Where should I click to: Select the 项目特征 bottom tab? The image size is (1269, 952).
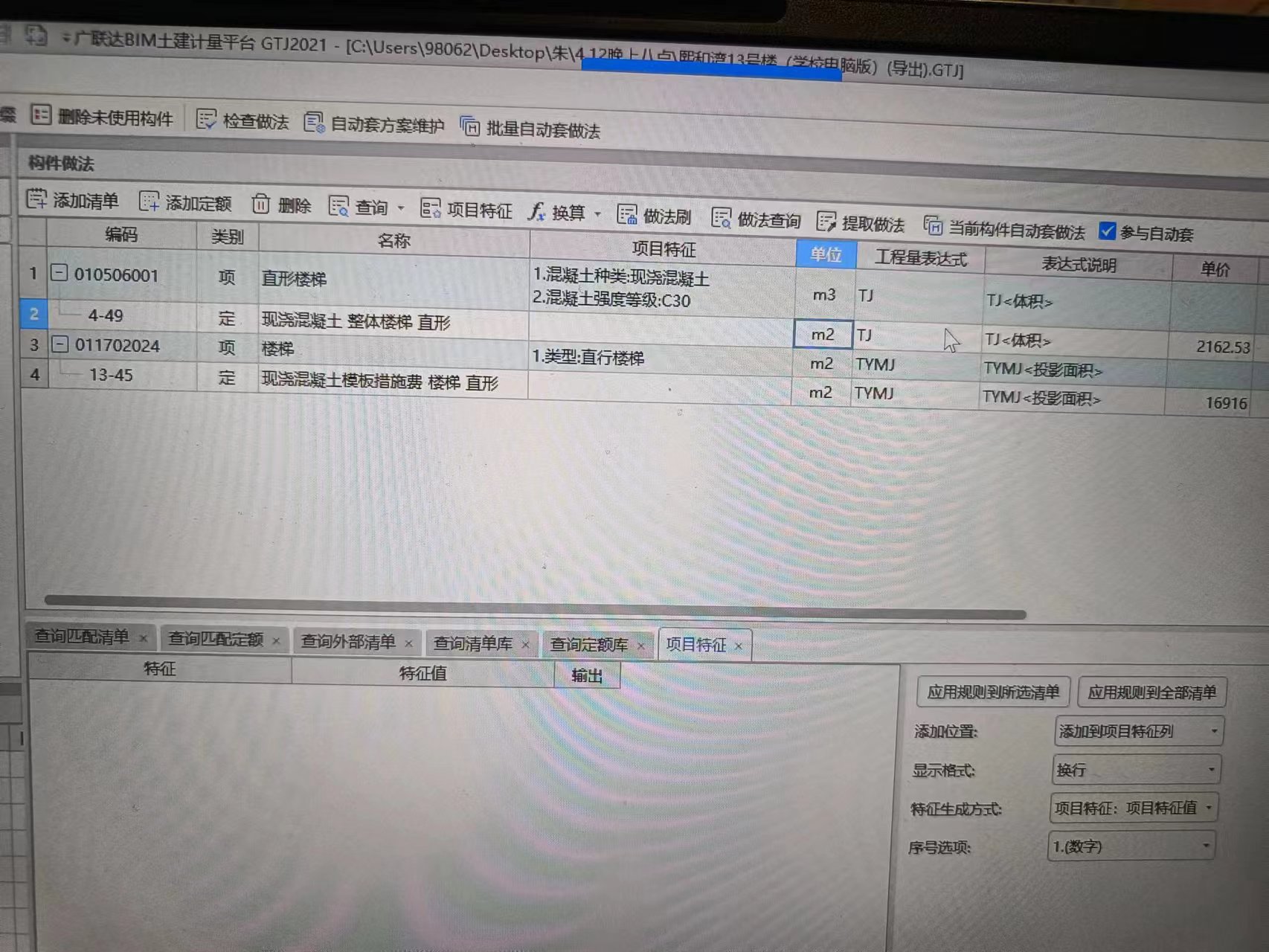695,645
